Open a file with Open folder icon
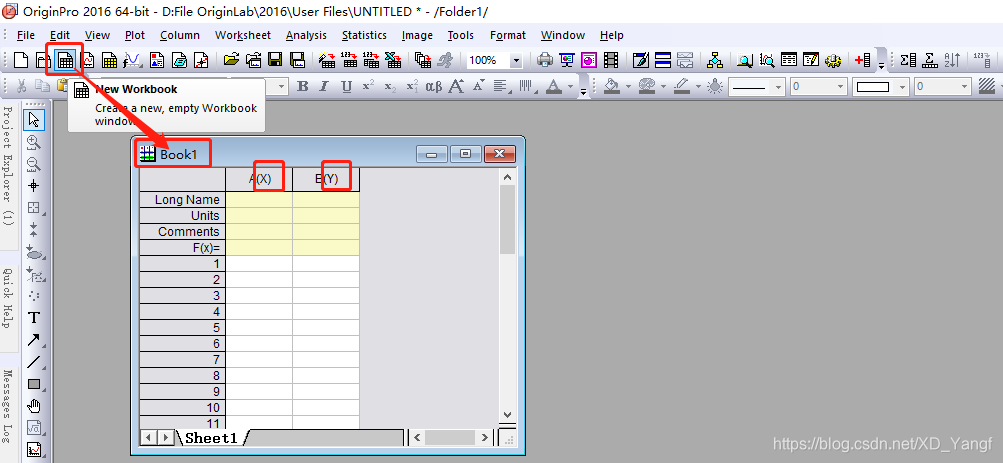Image resolution: width=1003 pixels, height=463 pixels. coord(231,61)
